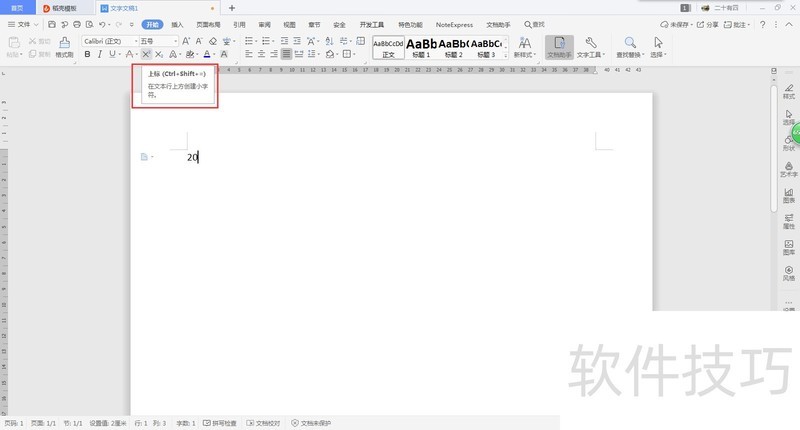Open the 文件 file menu

[23, 24]
